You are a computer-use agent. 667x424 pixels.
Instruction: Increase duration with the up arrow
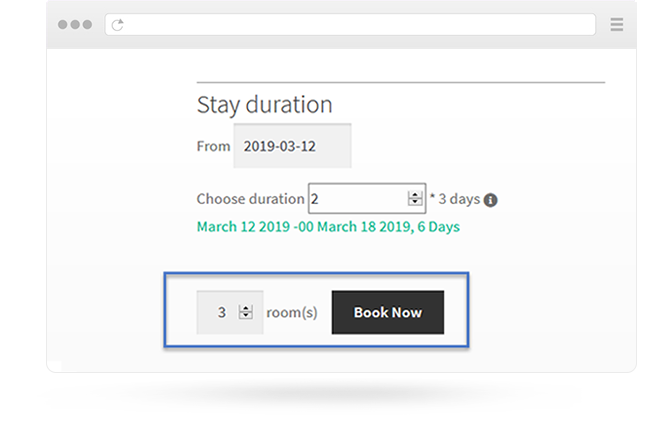pos(415,195)
